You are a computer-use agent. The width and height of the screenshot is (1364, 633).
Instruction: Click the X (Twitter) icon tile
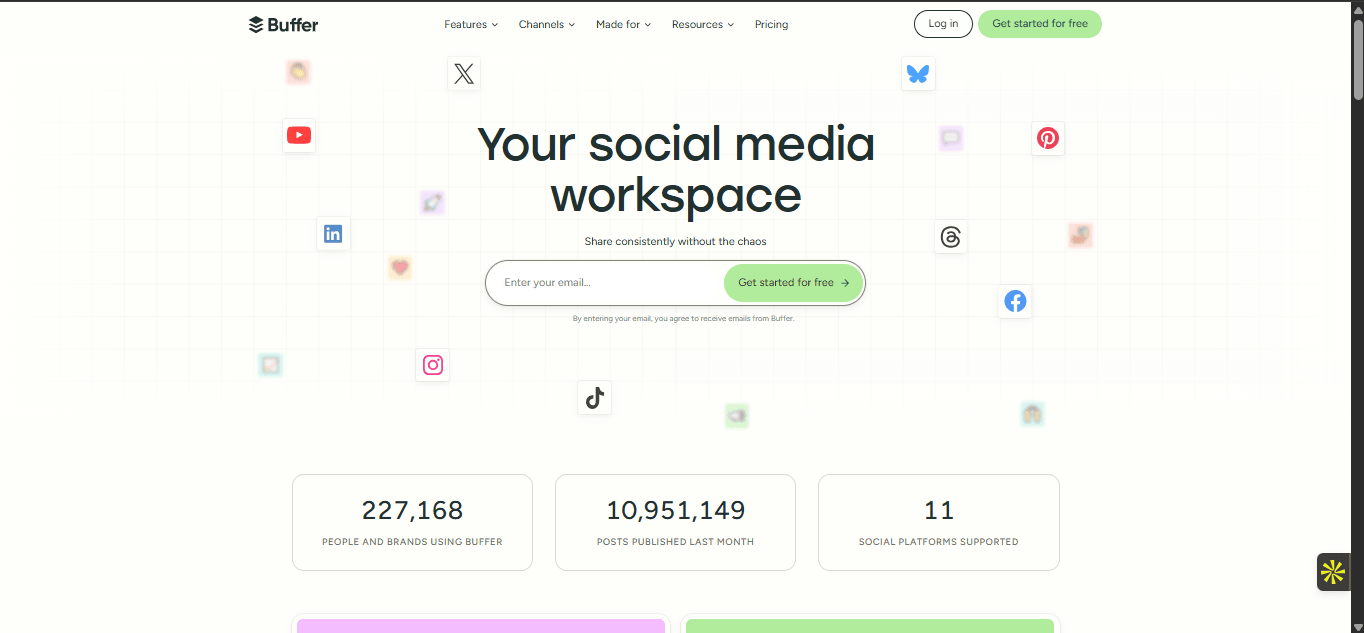pos(464,73)
